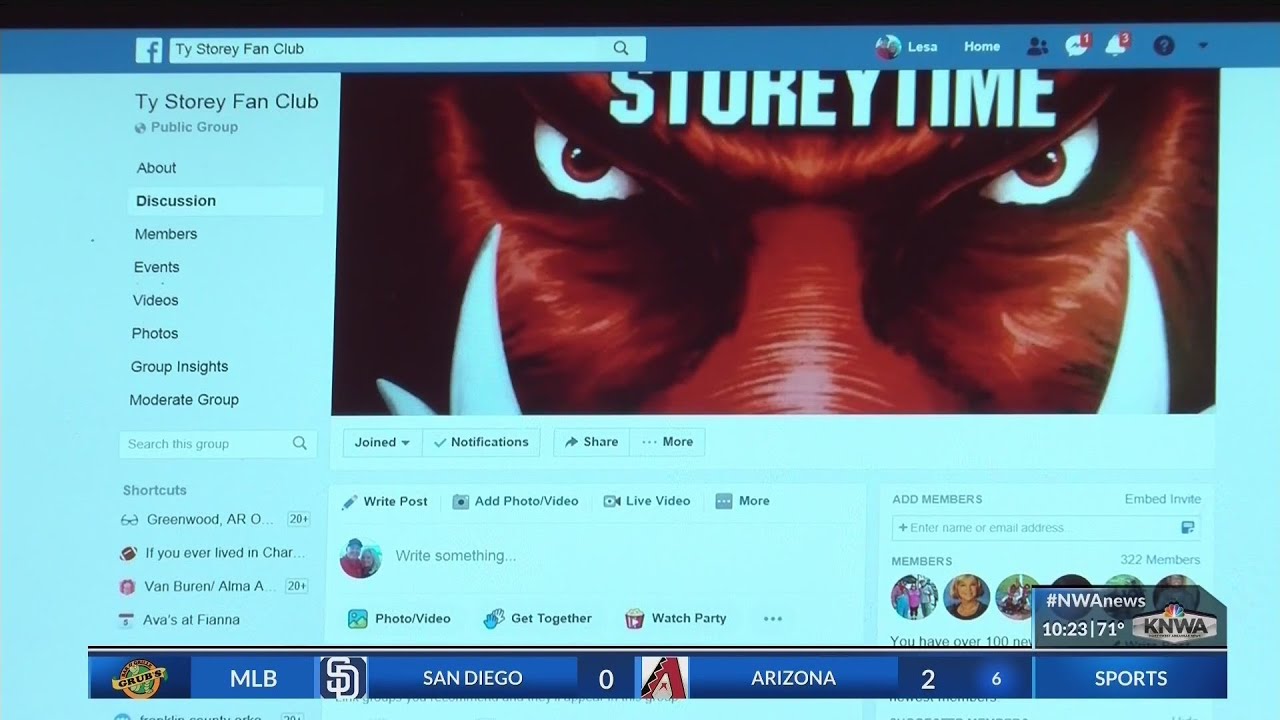Click inside the Ty Storey Fan Club search field
The width and height of the screenshot is (1280, 720).
click(407, 49)
